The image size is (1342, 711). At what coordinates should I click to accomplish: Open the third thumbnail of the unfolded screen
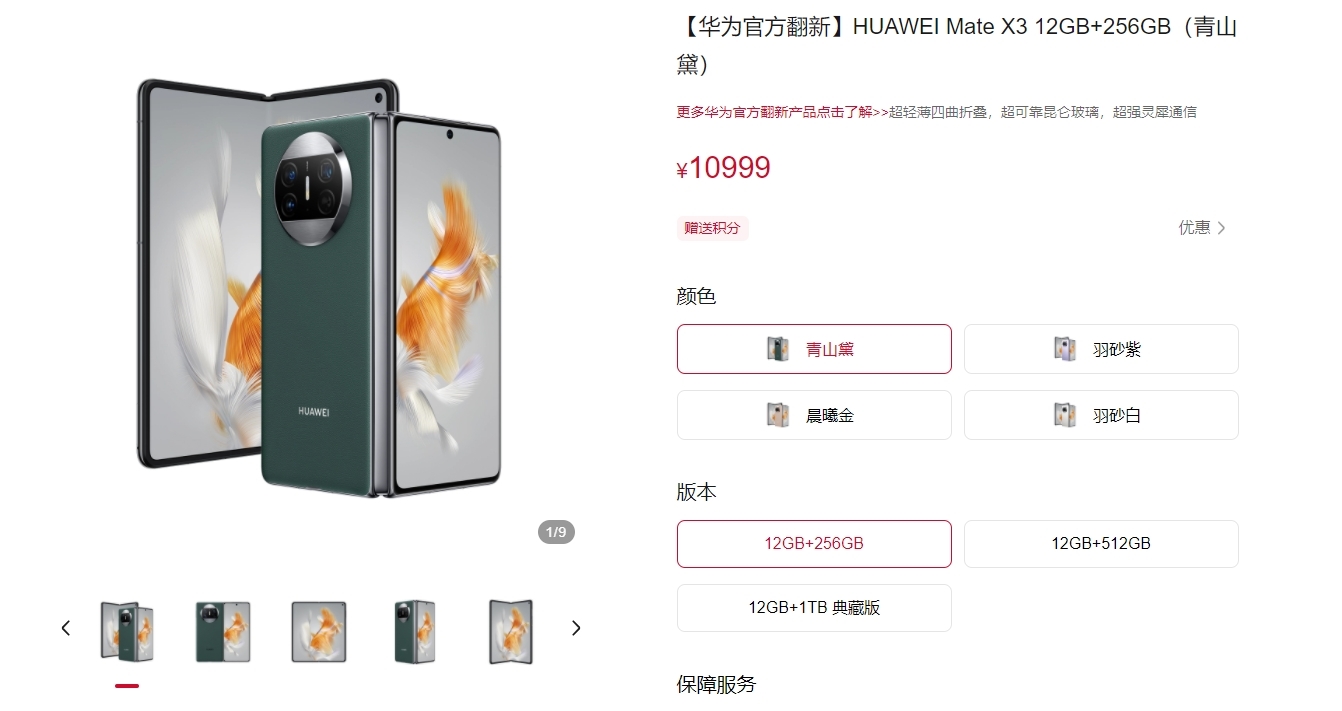[x=319, y=631]
